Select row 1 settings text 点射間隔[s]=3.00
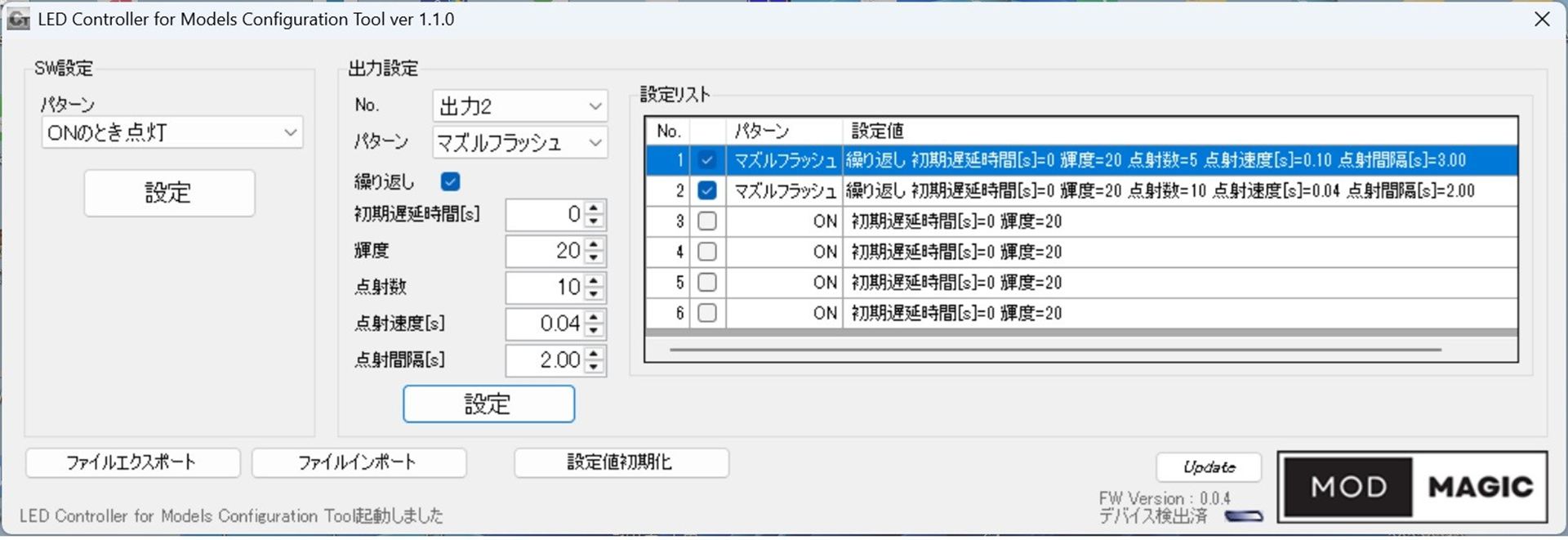The image size is (1568, 540). [1402, 160]
